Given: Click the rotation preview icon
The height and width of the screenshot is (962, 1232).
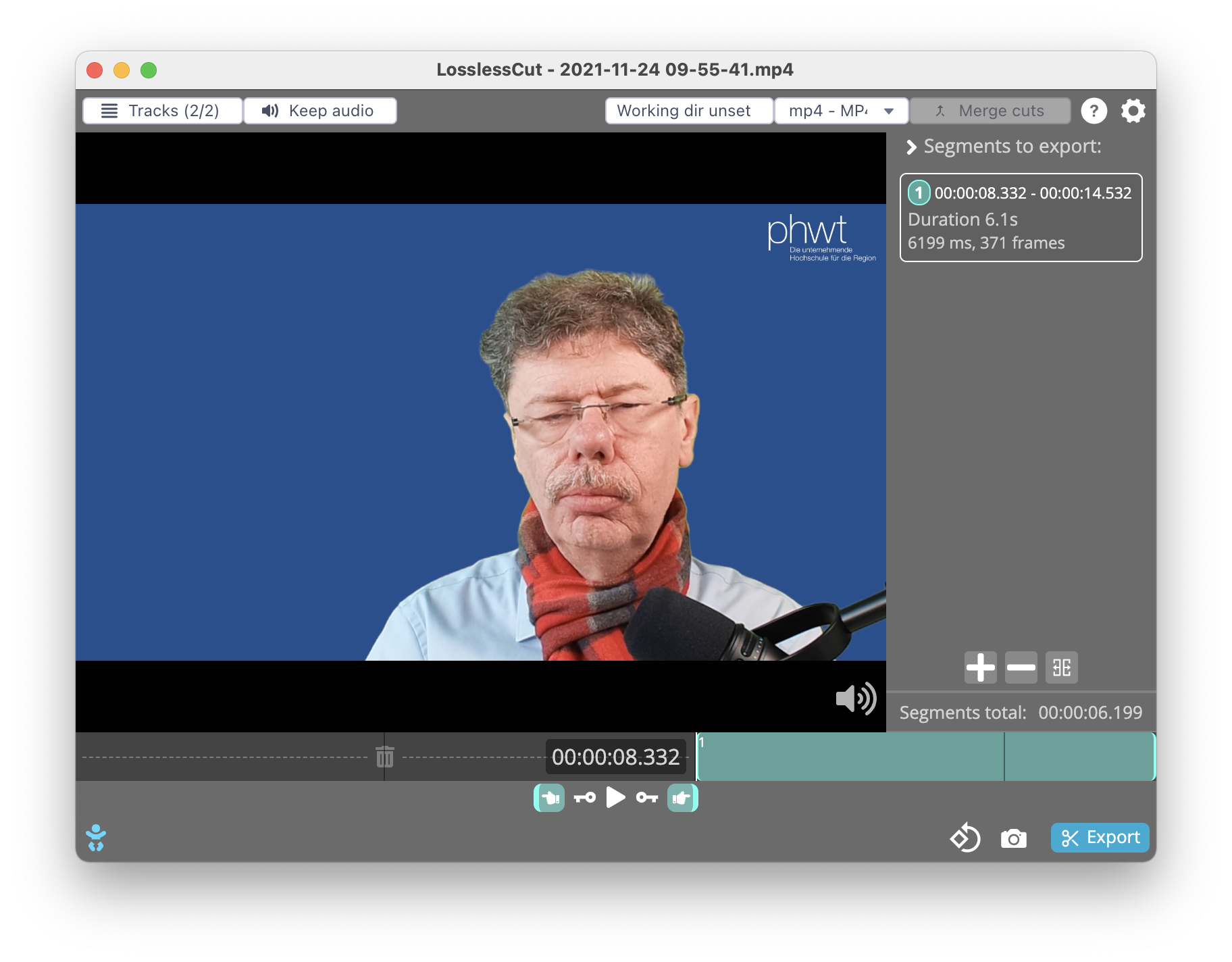Looking at the screenshot, I should click(x=965, y=838).
